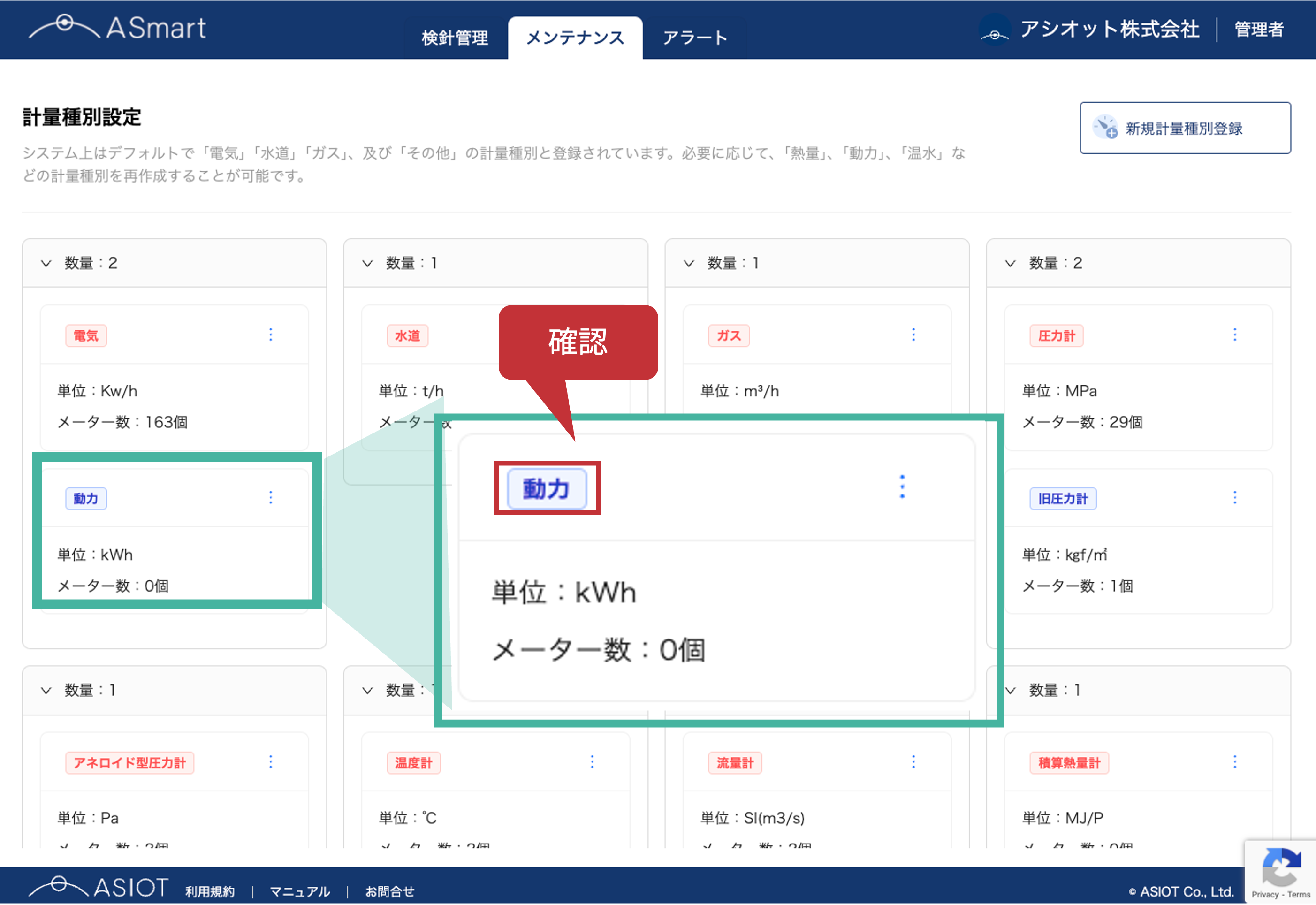Open the three-dot menu on 流量計 card
This screenshot has height=905, width=1316.
point(913,762)
